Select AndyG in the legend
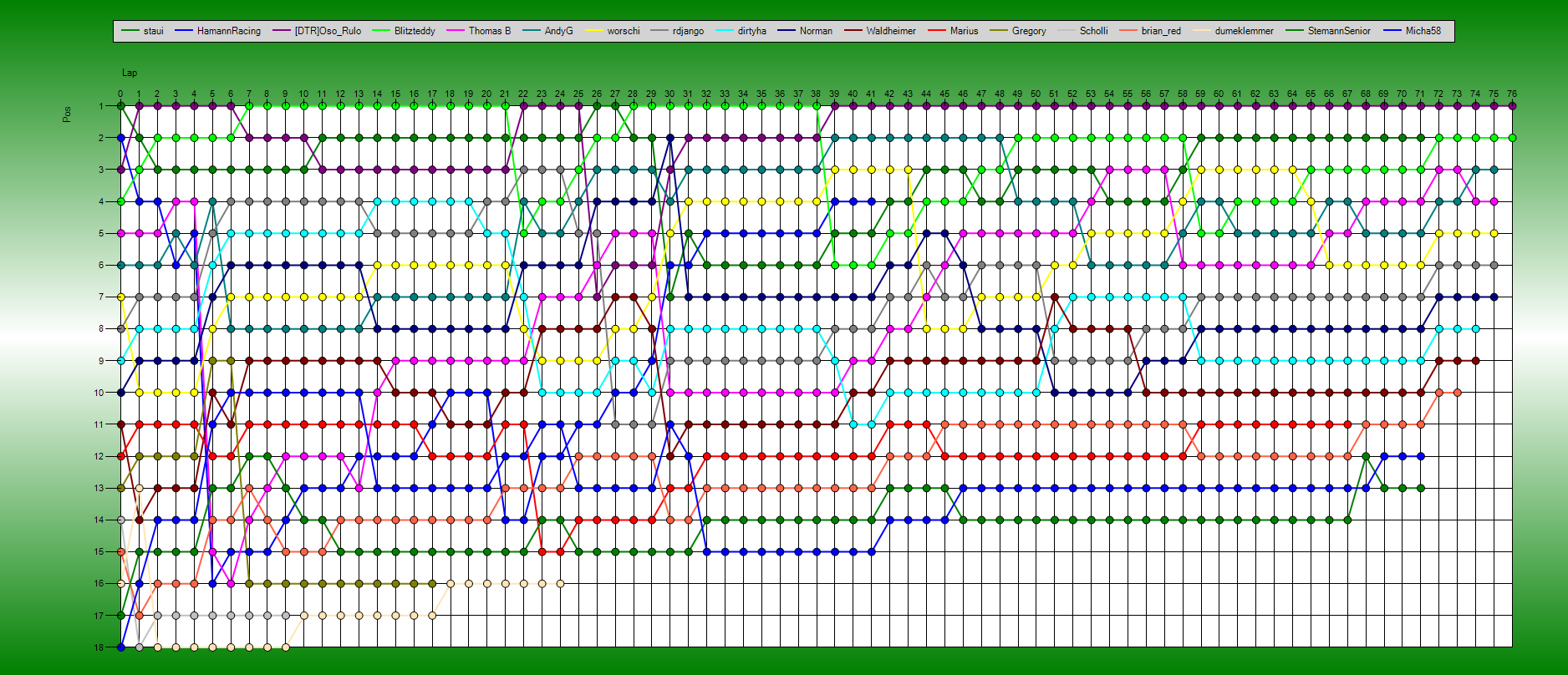This screenshot has width=1568, height=675. [547, 31]
